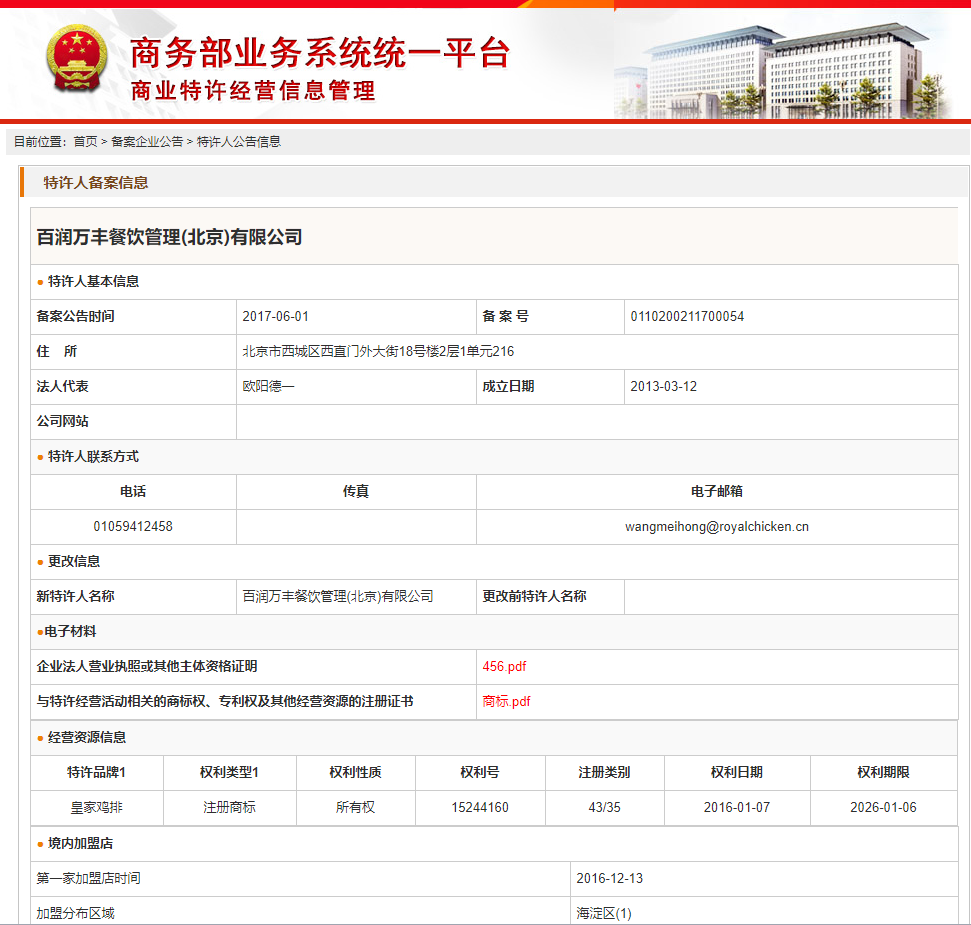Image resolution: width=971 pixels, height=925 pixels.
Task: Click the 经营资源信息 section title
Action: coord(87,737)
